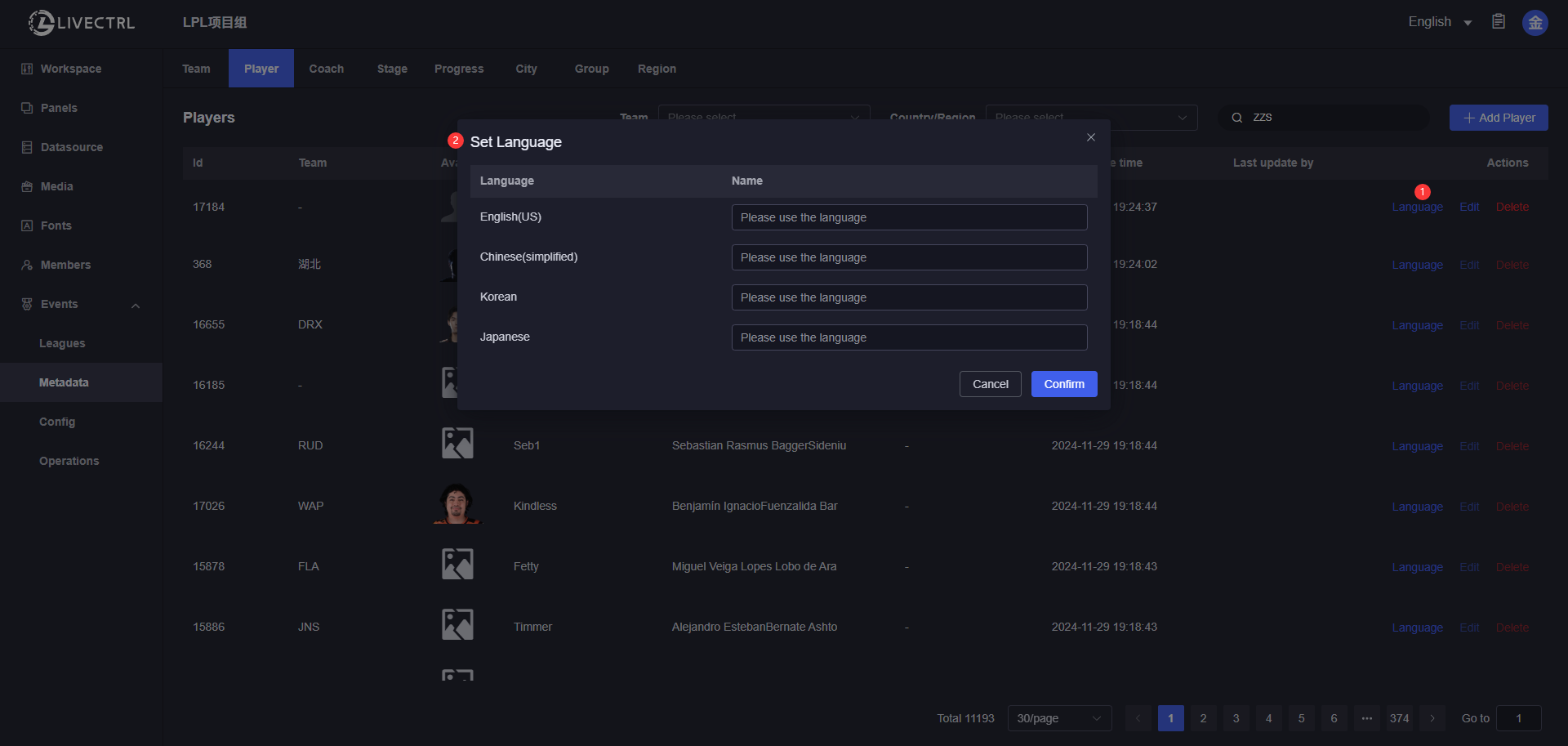The width and height of the screenshot is (1568, 746).
Task: Collapse the Events menu section
Action: coord(136,305)
